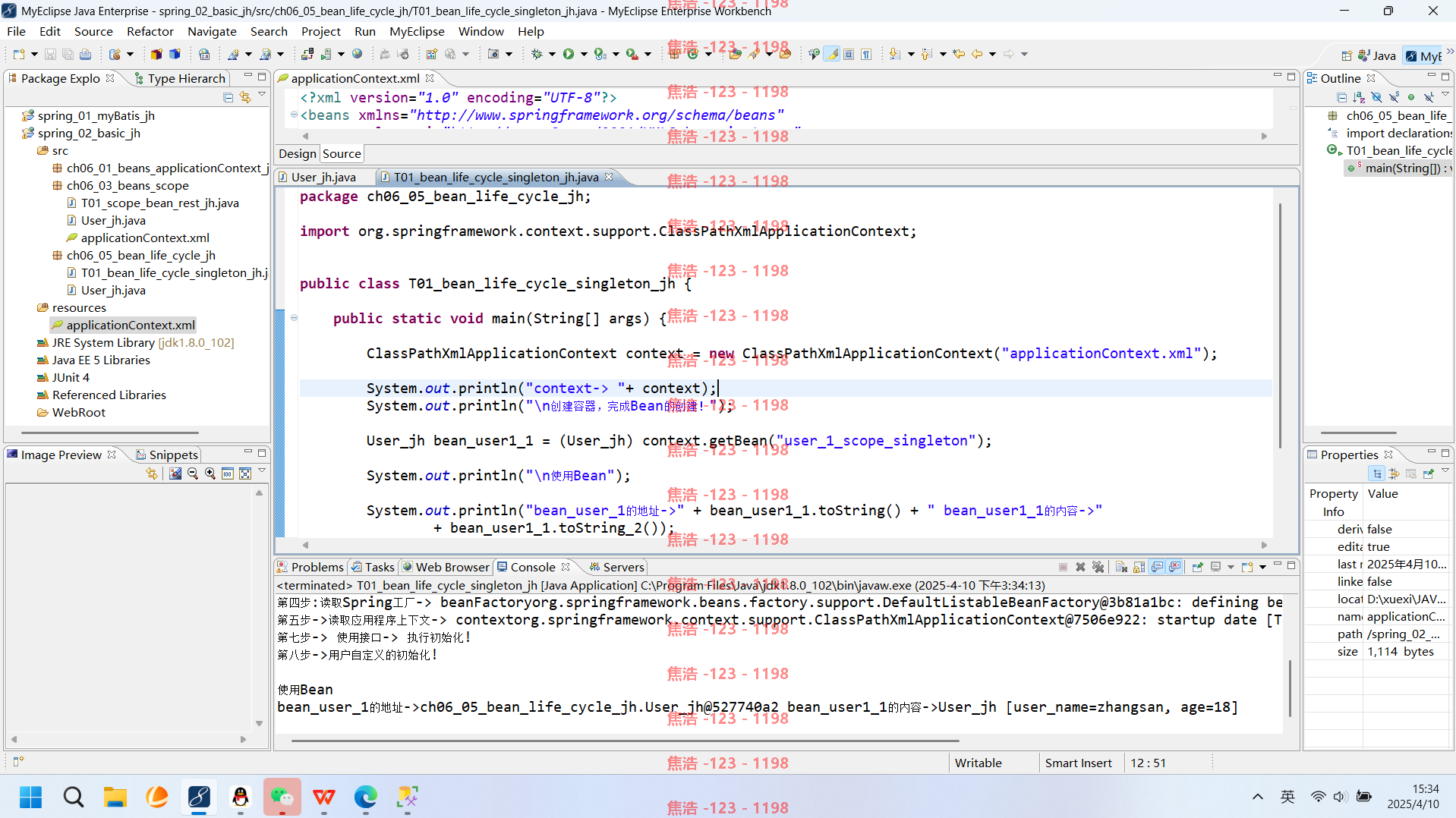Select main(String[]) in Outline

(1400, 168)
